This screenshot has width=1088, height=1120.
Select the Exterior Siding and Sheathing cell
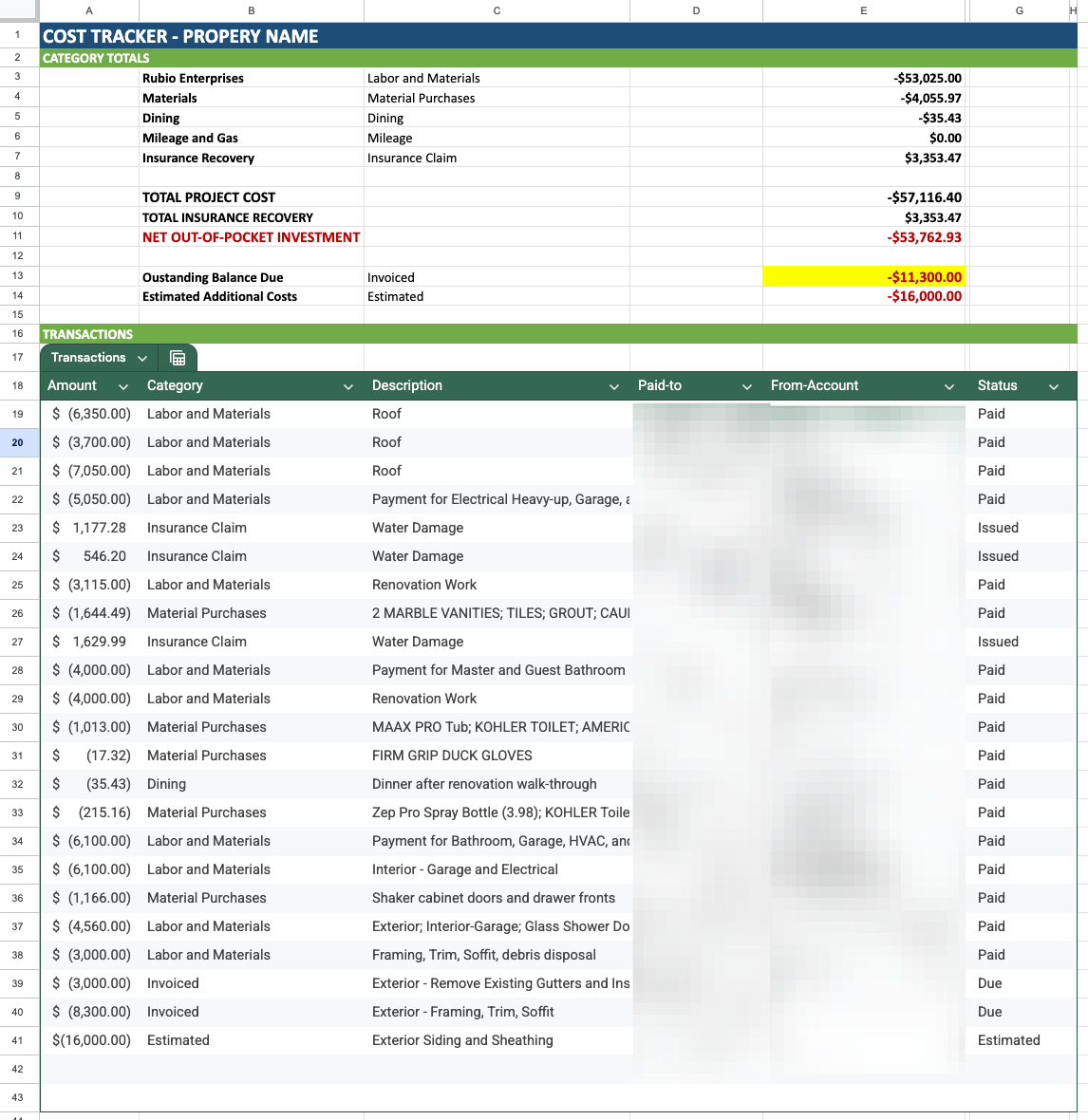[497, 1040]
